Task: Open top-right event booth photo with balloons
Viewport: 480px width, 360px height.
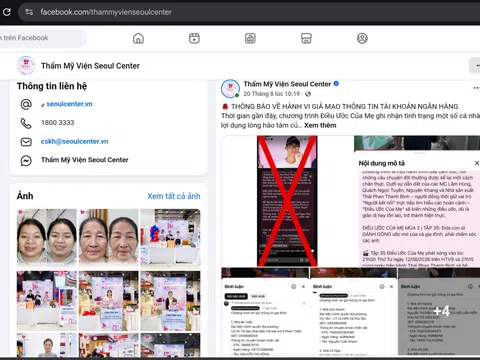Action: click(170, 239)
